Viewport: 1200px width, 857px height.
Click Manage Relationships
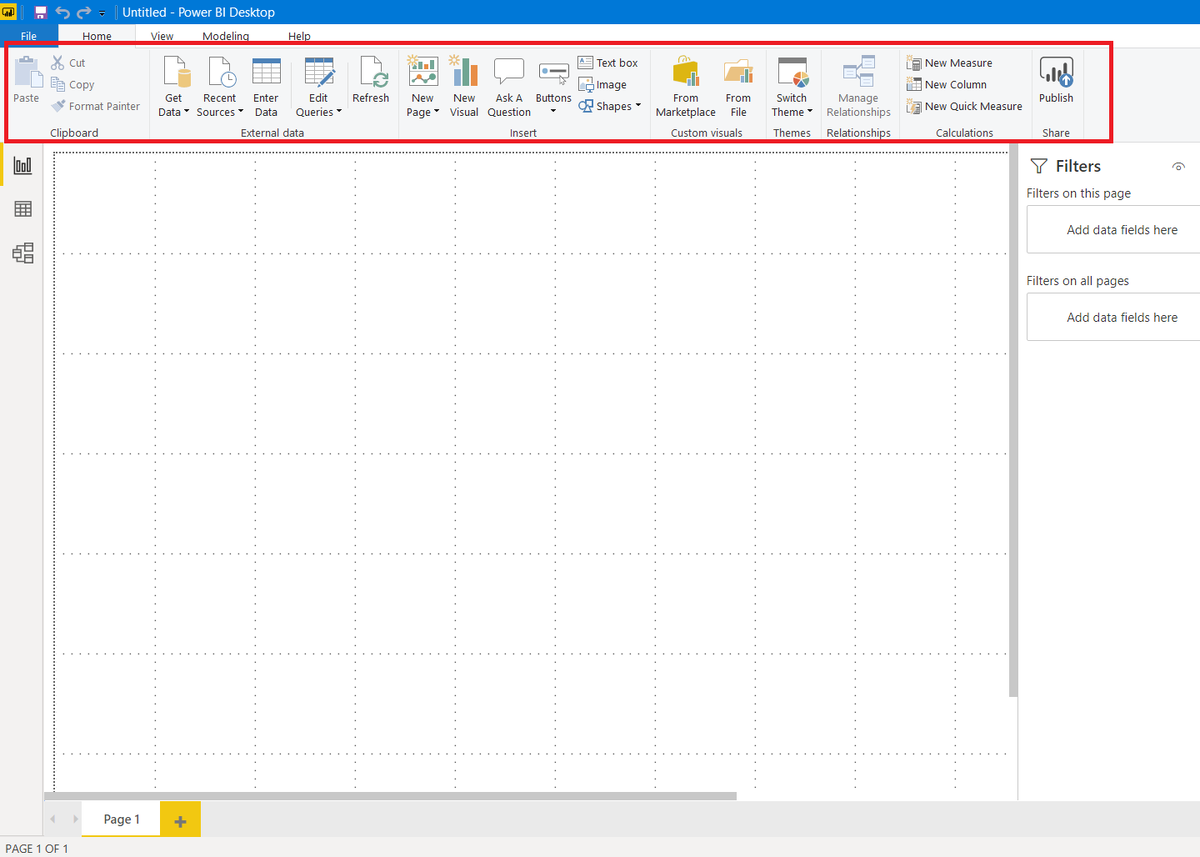[x=858, y=87]
